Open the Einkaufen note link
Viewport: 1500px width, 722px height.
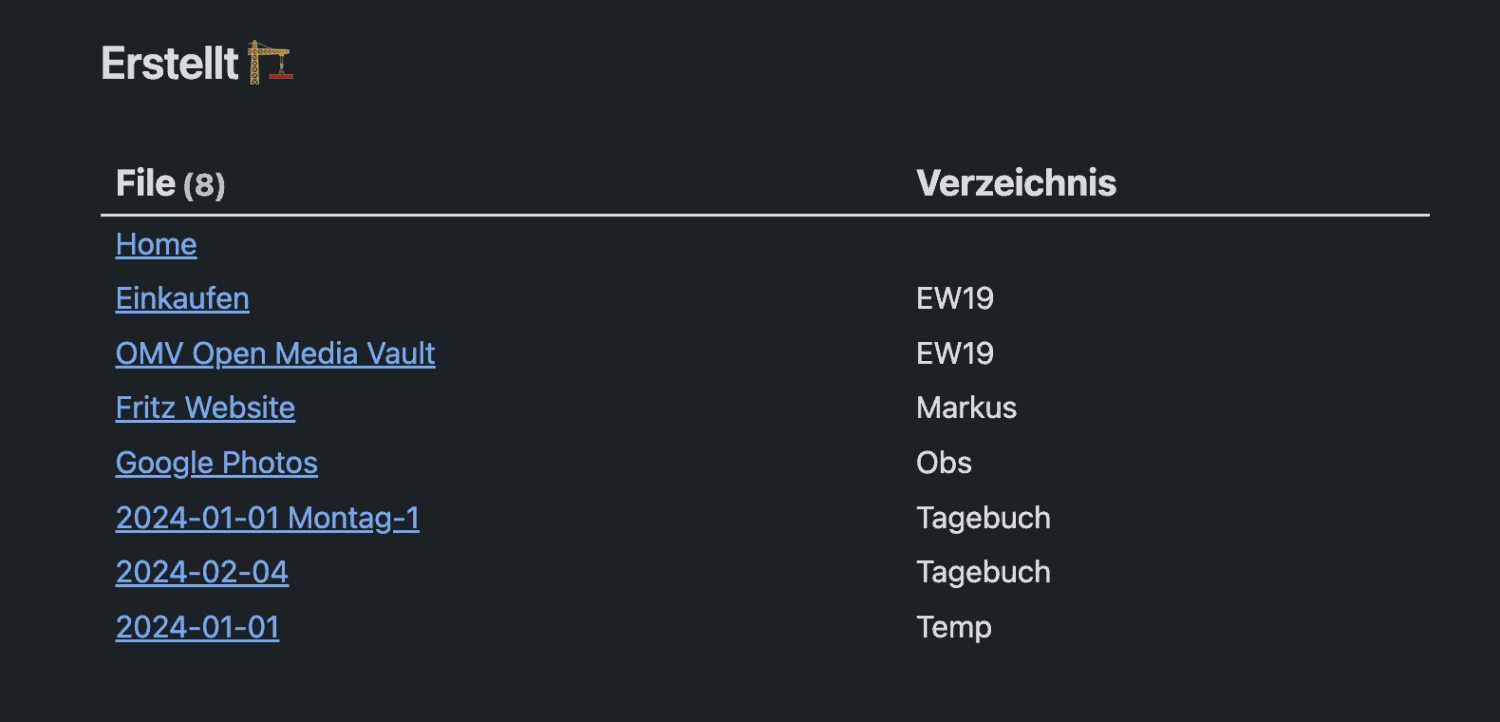pos(182,298)
